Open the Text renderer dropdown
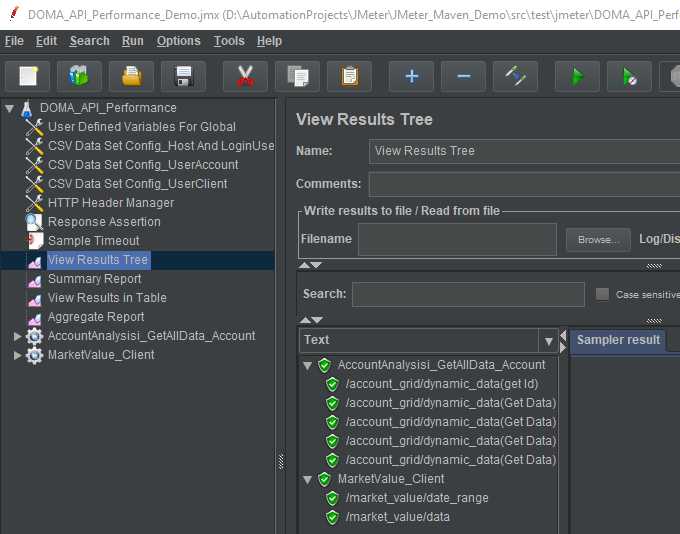This screenshot has height=534, width=680. click(x=548, y=341)
